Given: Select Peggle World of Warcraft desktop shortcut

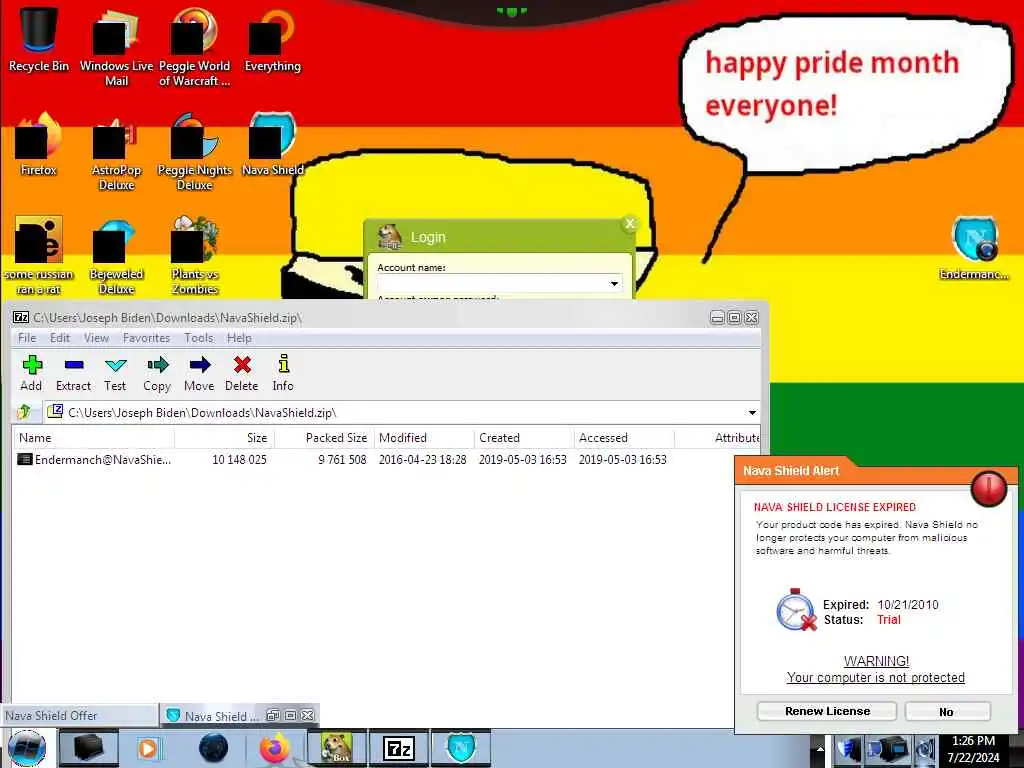Looking at the screenshot, I should click(x=195, y=47).
